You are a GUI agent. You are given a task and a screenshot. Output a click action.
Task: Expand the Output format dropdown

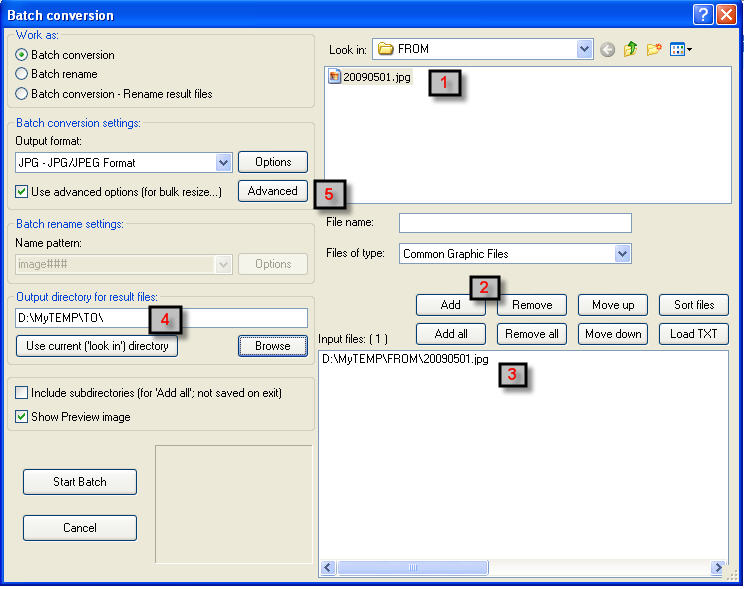(224, 162)
